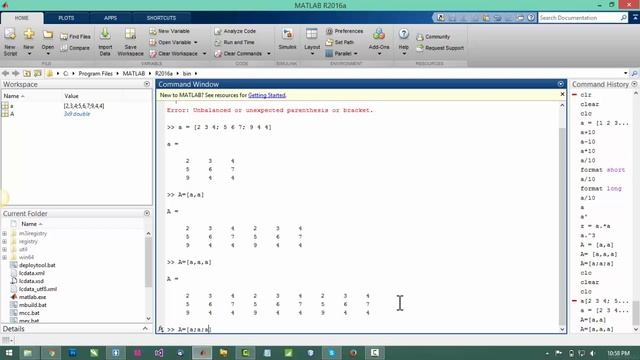Viewport: 640px width, 360px height.
Task: Click Analyze Code
Action: [x=235, y=31]
